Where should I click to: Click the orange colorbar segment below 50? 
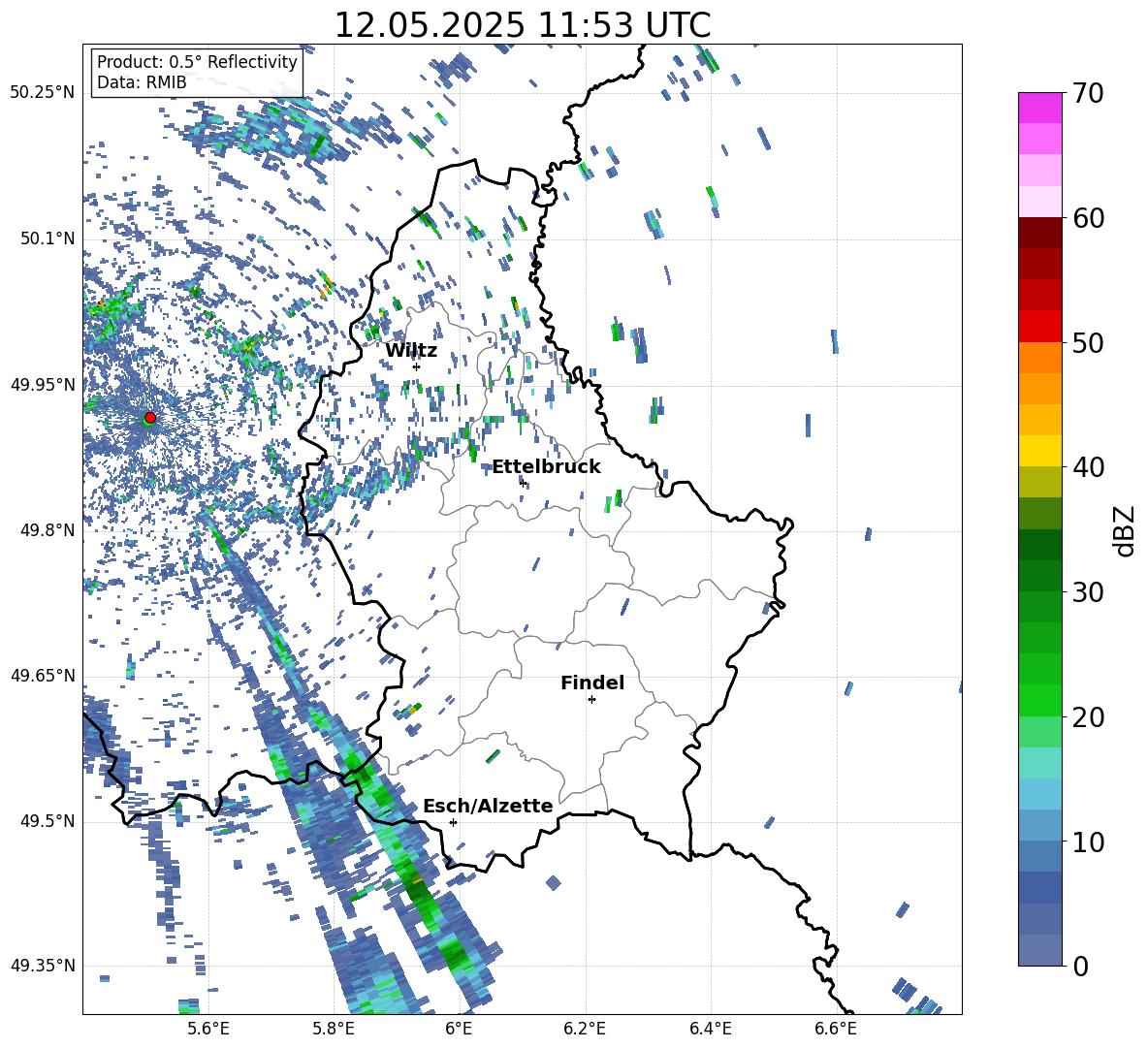(x=1039, y=358)
